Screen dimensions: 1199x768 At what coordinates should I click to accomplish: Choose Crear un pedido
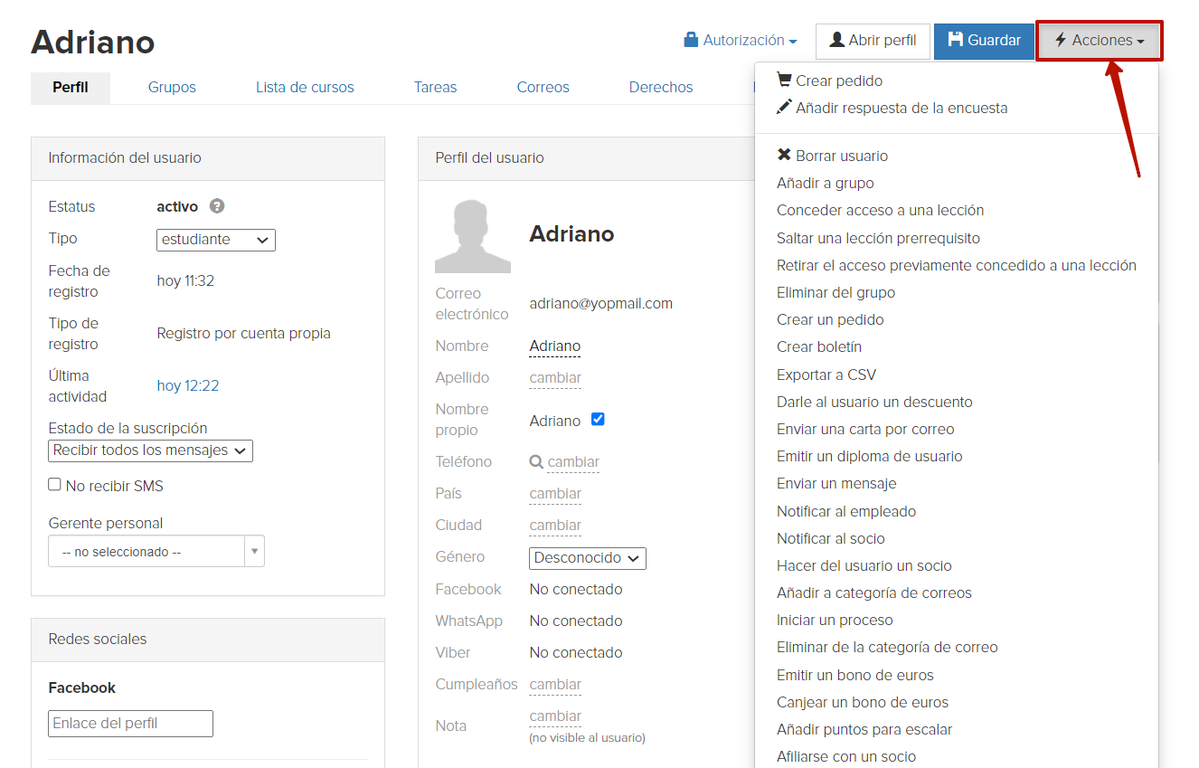coord(830,320)
